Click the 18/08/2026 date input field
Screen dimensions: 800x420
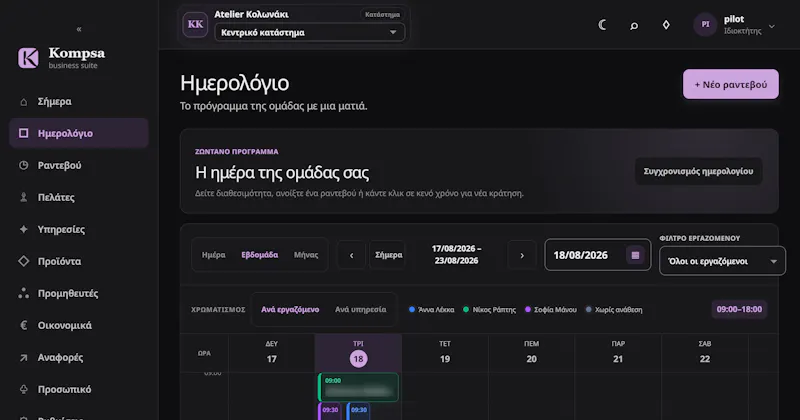click(597, 255)
